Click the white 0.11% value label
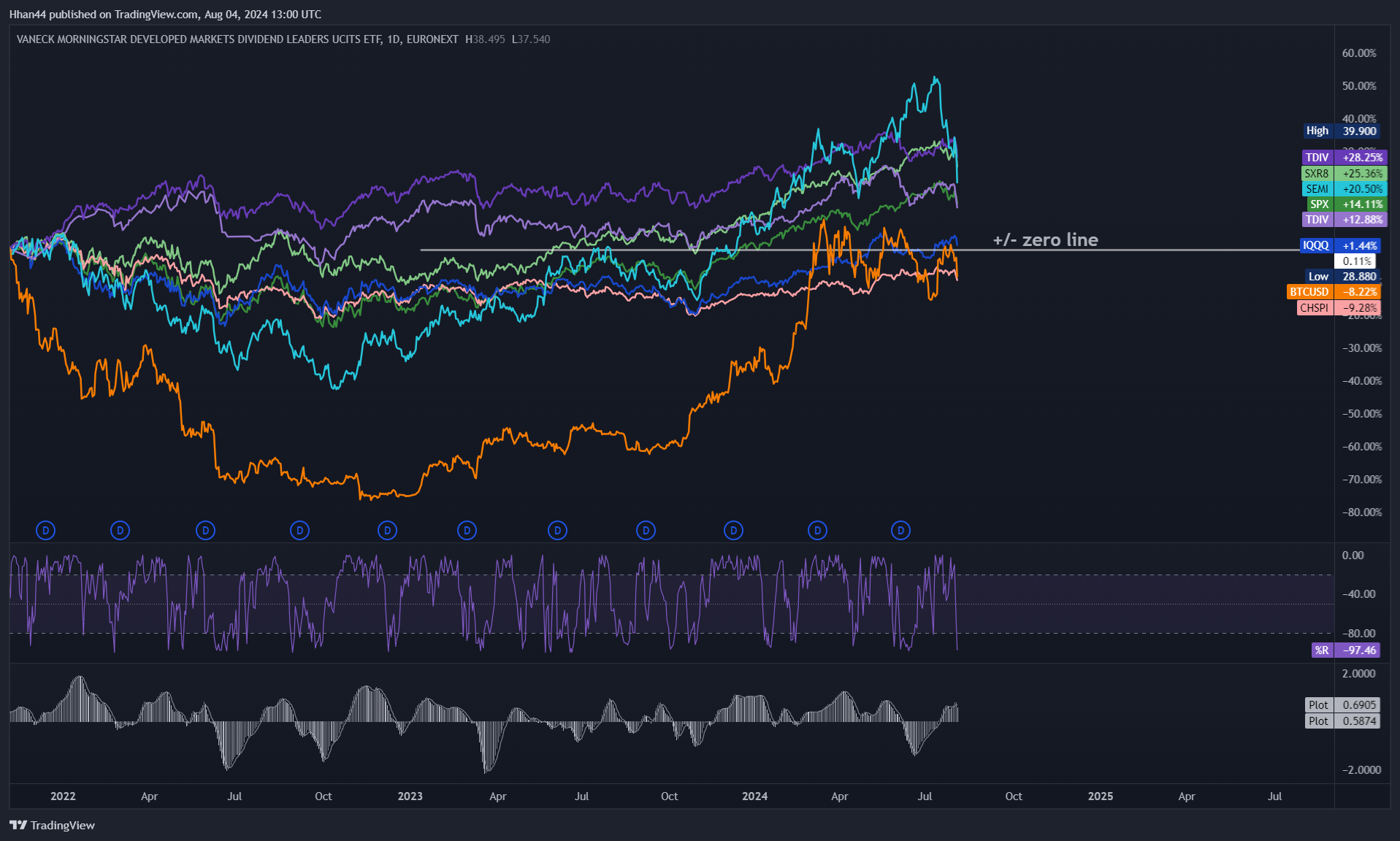This screenshot has width=1400, height=841. (x=1356, y=261)
